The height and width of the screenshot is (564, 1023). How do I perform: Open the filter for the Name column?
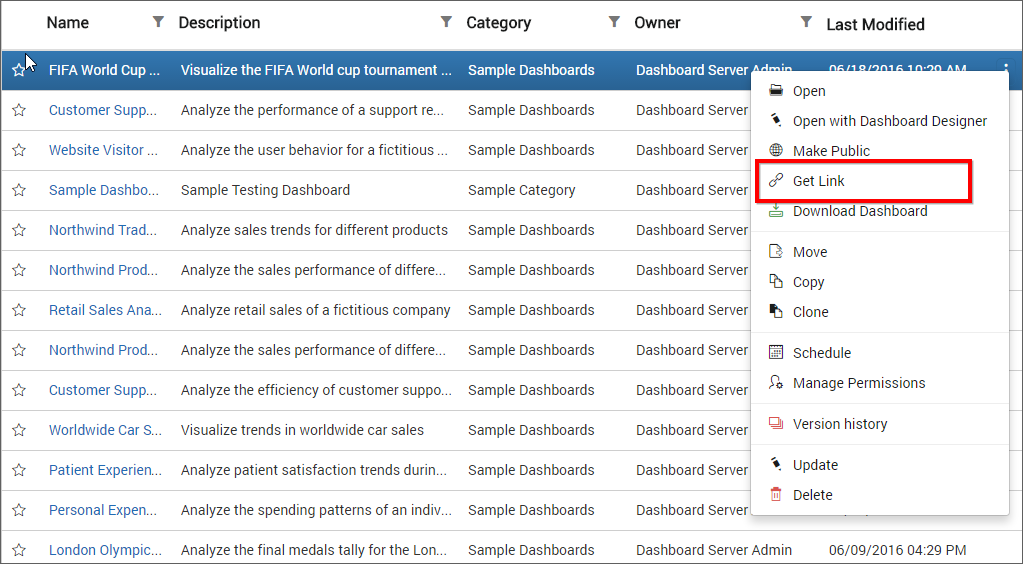(158, 22)
